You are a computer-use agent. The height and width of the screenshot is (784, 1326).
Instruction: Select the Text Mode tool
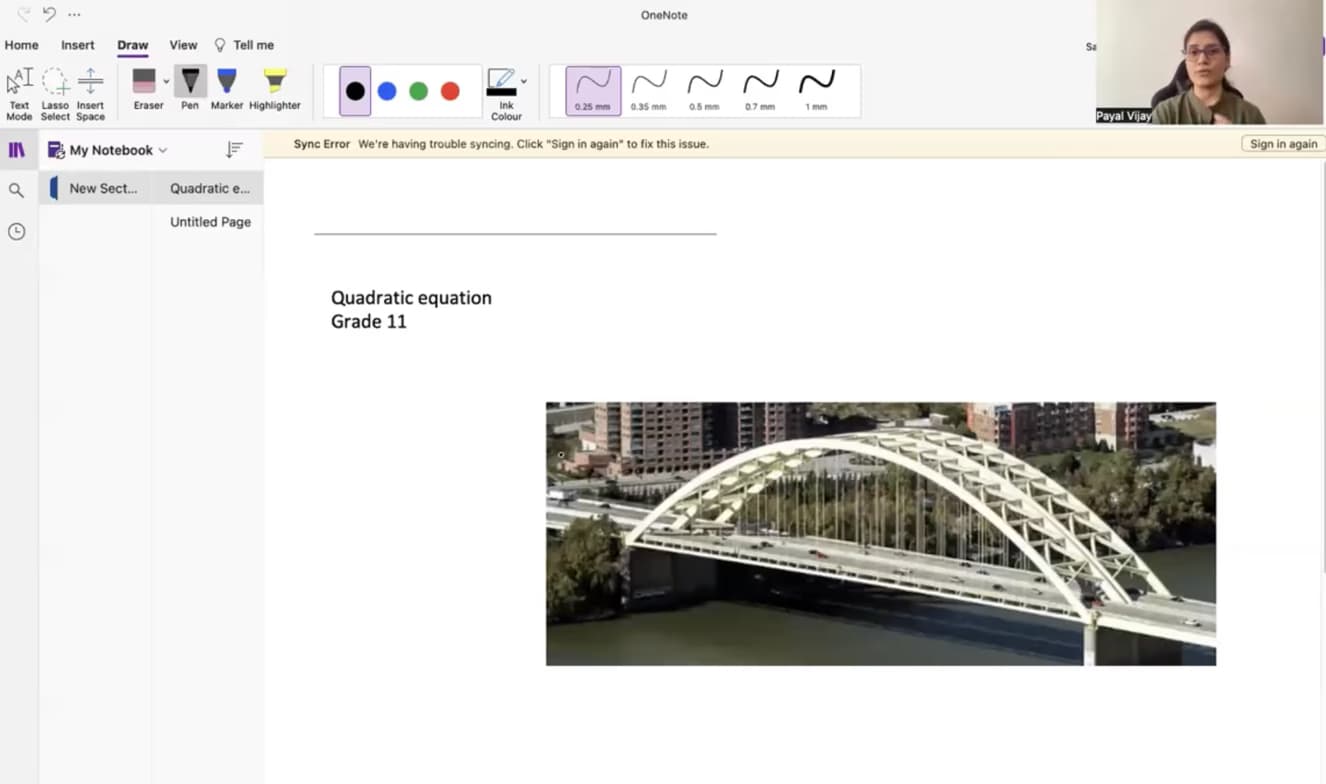[x=19, y=95]
